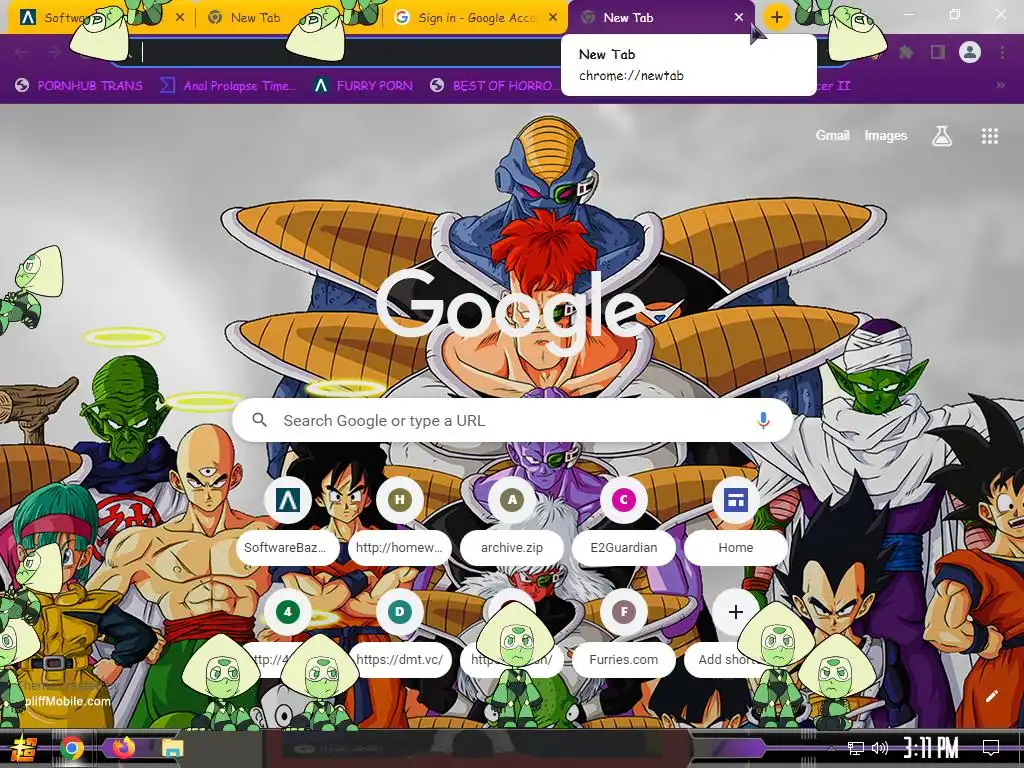Open the E2Guardian shortcut
Viewport: 1024px width, 768px height.
[x=624, y=522]
